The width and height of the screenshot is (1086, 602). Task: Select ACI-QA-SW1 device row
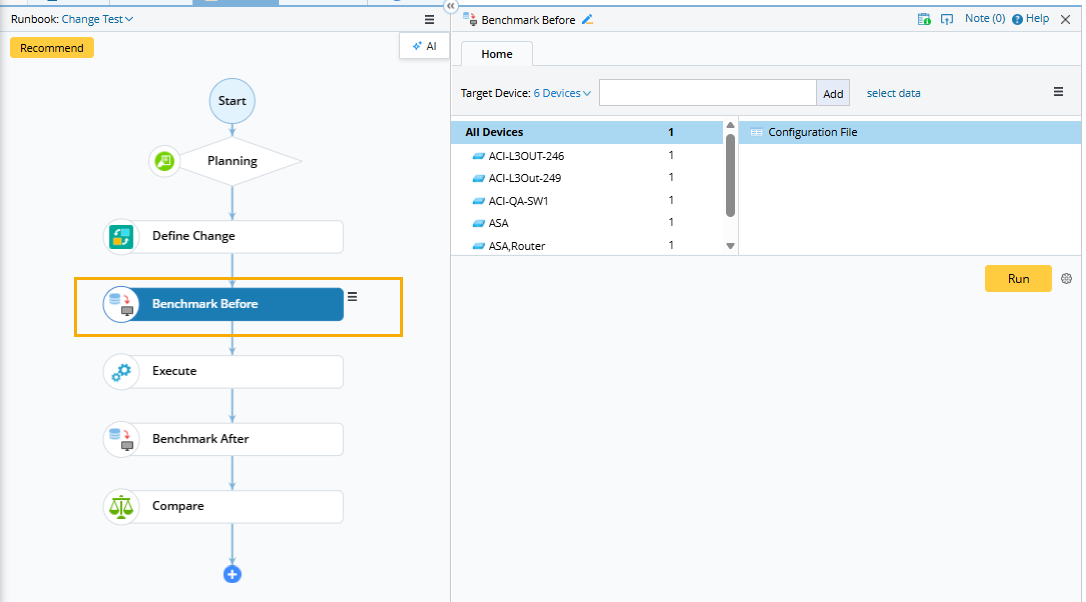[587, 201]
